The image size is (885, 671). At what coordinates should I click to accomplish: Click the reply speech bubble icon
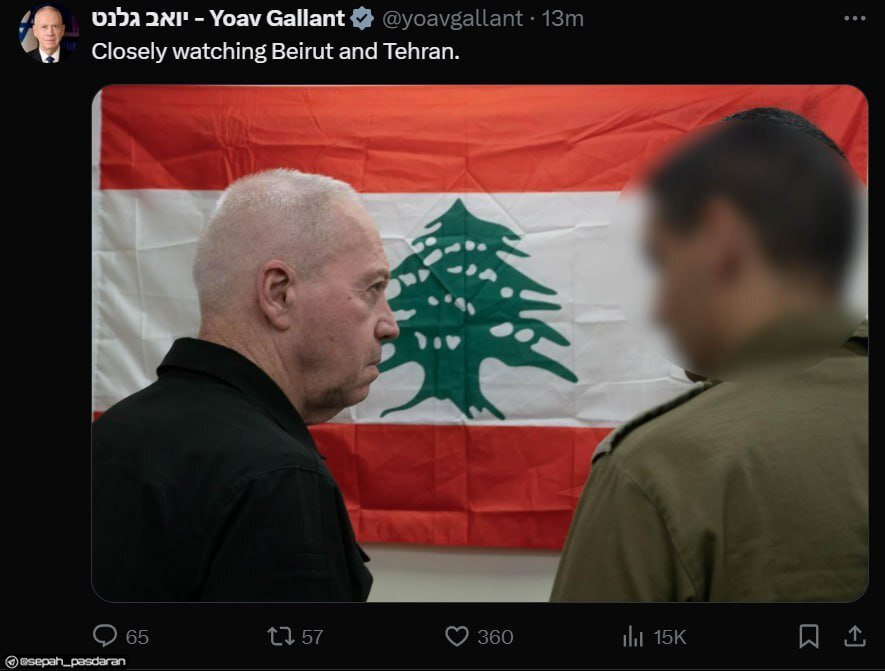(x=105, y=635)
